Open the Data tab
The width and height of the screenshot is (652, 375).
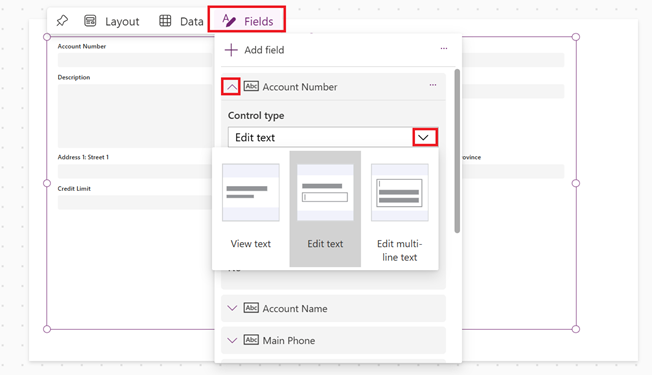tap(181, 21)
